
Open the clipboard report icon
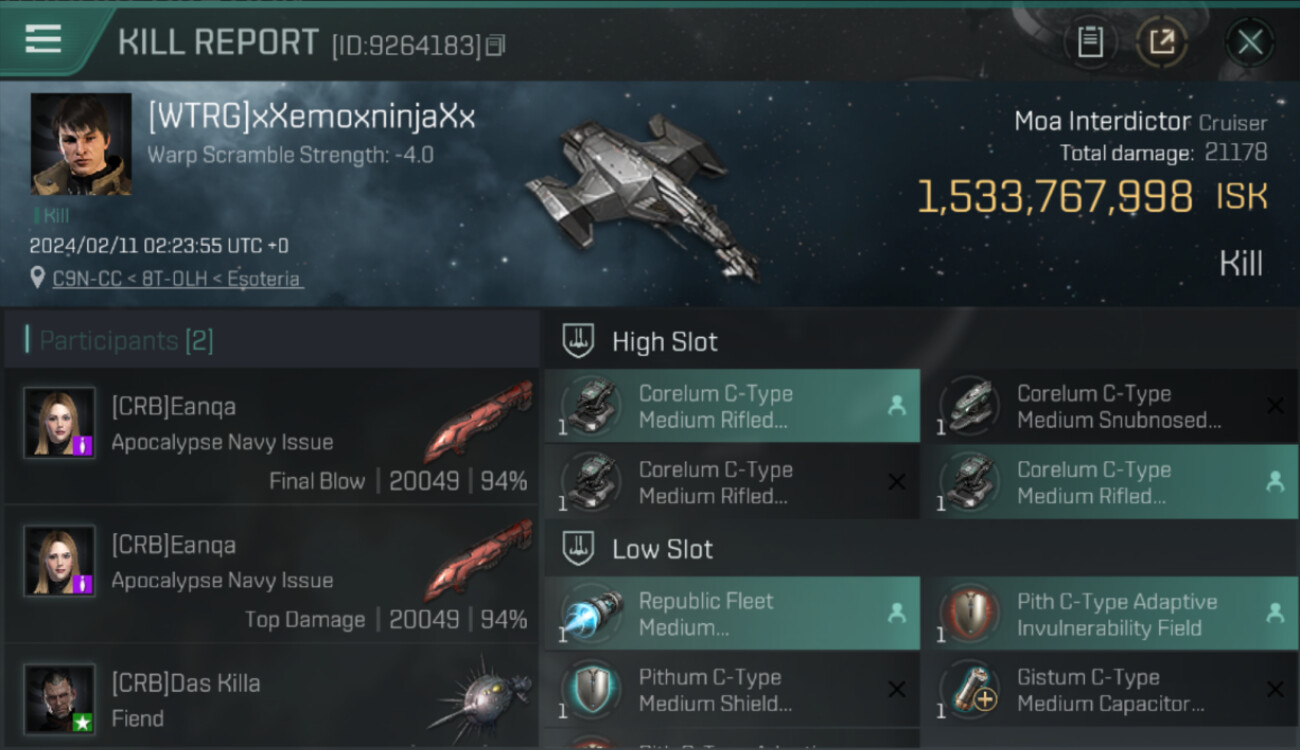(x=1090, y=42)
